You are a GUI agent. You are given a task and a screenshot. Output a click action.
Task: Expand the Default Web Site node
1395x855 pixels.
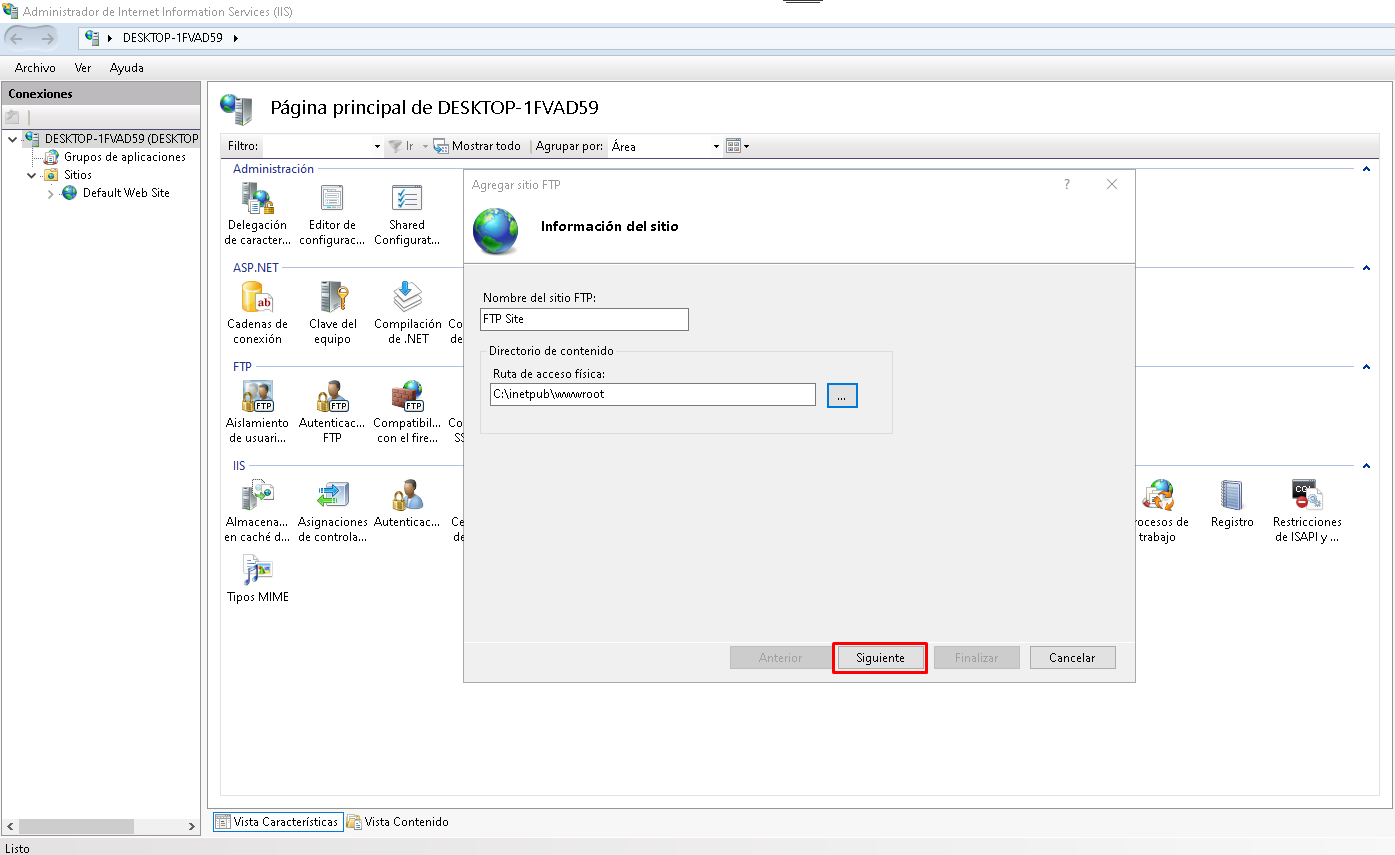pos(51,194)
